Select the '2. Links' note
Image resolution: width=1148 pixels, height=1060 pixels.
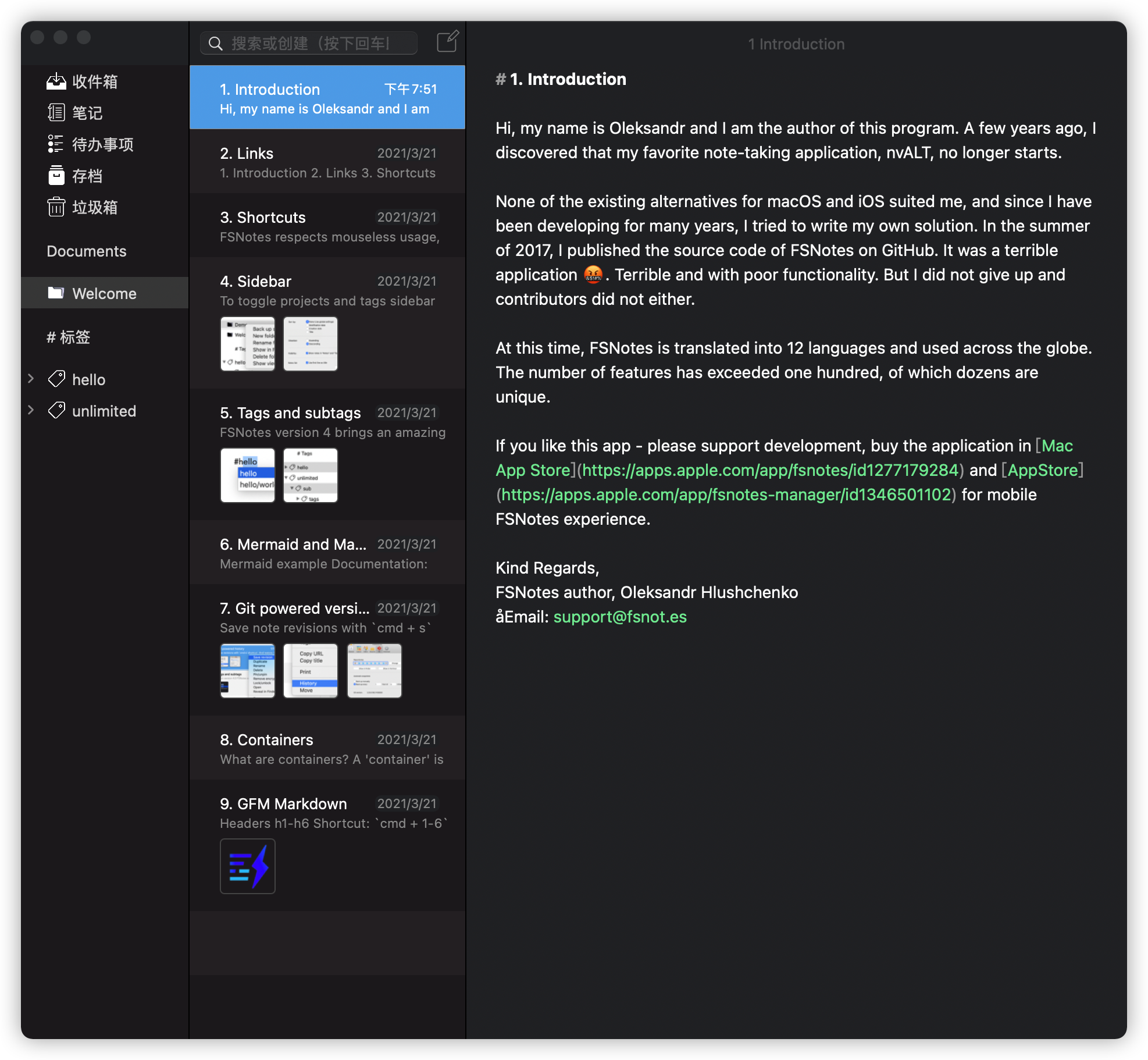pyautogui.click(x=328, y=162)
